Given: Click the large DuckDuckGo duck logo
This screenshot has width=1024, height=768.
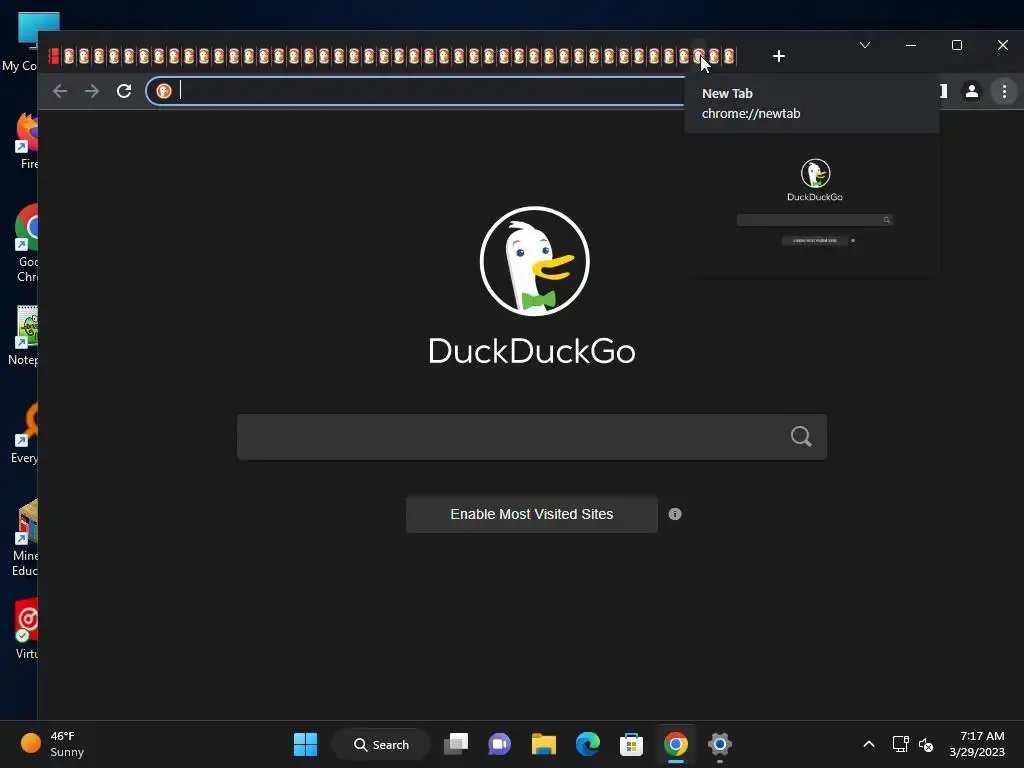Looking at the screenshot, I should [x=534, y=261].
